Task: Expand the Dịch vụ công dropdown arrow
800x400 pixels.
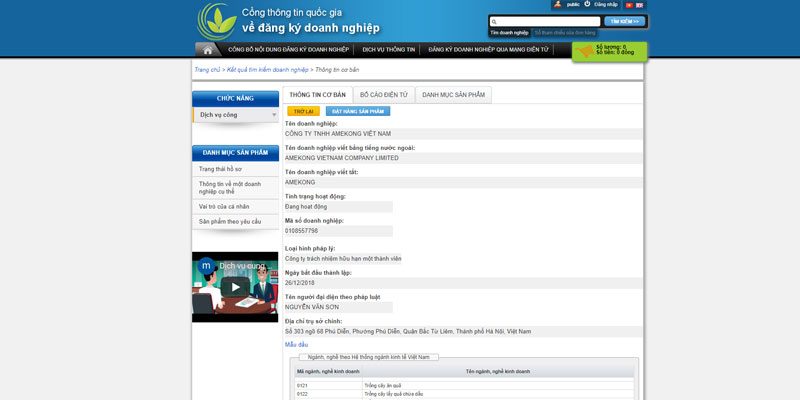Action: [x=274, y=115]
